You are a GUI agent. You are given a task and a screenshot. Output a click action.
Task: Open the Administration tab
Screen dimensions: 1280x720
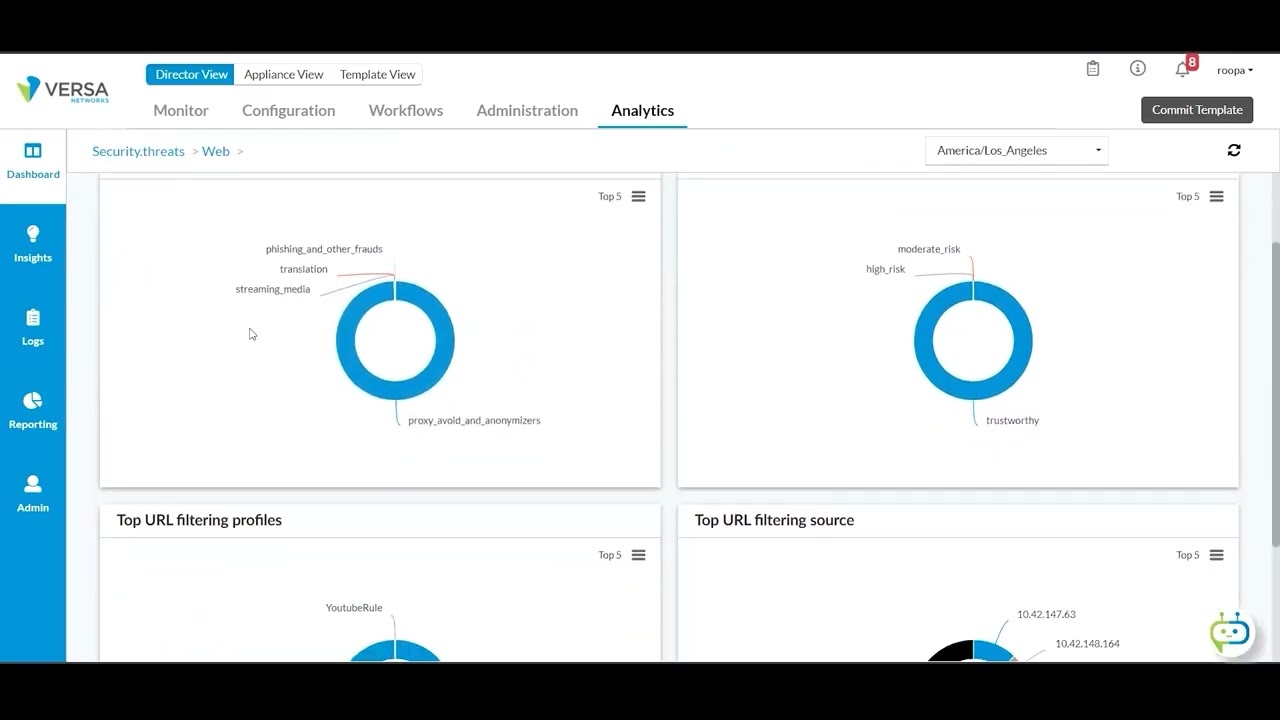527,110
